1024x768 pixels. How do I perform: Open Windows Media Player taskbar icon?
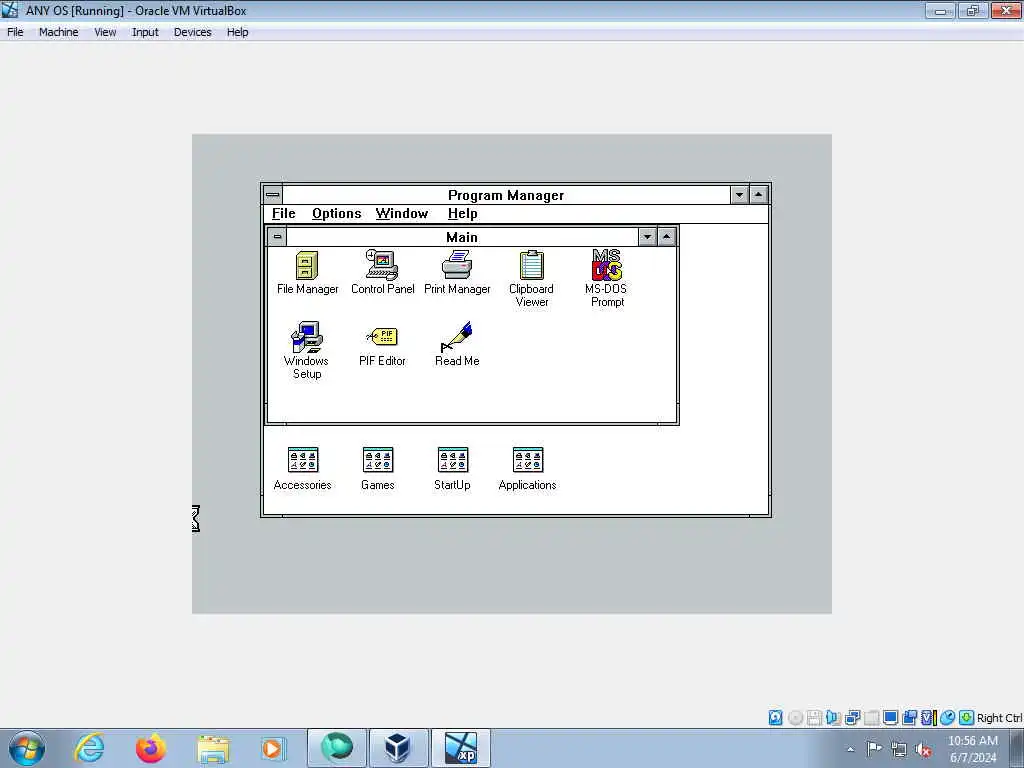click(x=272, y=748)
